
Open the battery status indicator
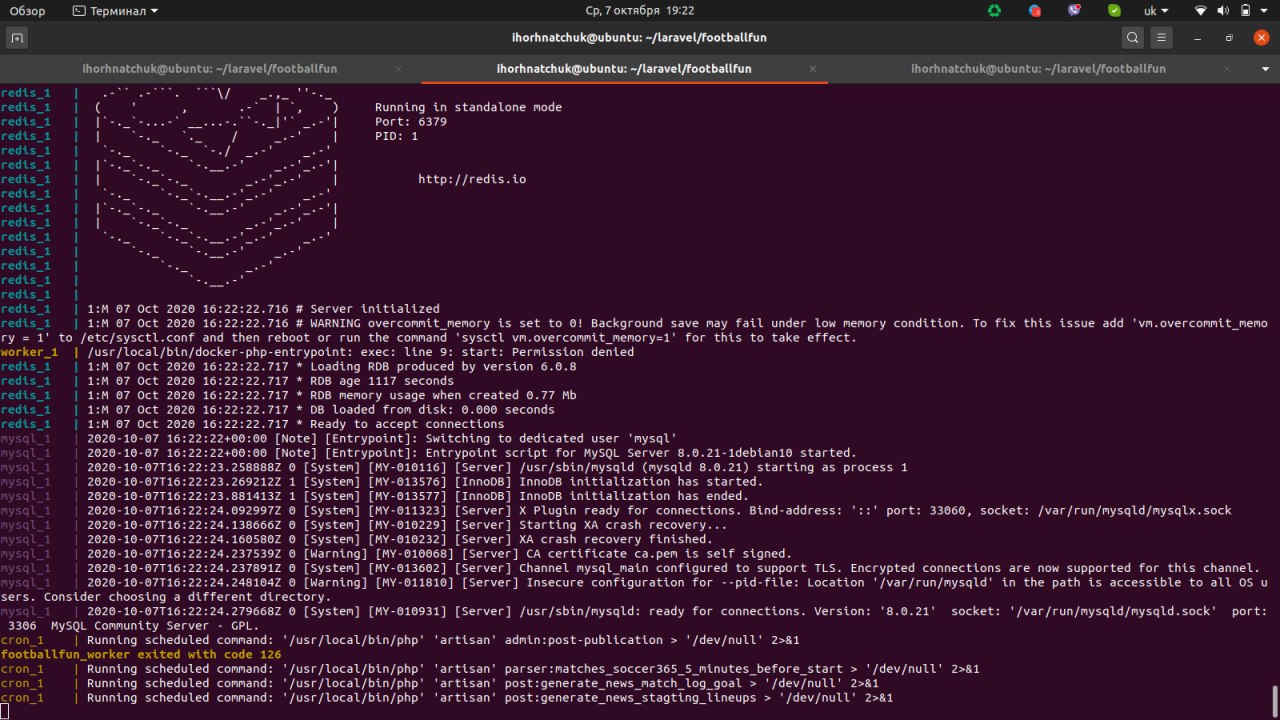[1246, 11]
